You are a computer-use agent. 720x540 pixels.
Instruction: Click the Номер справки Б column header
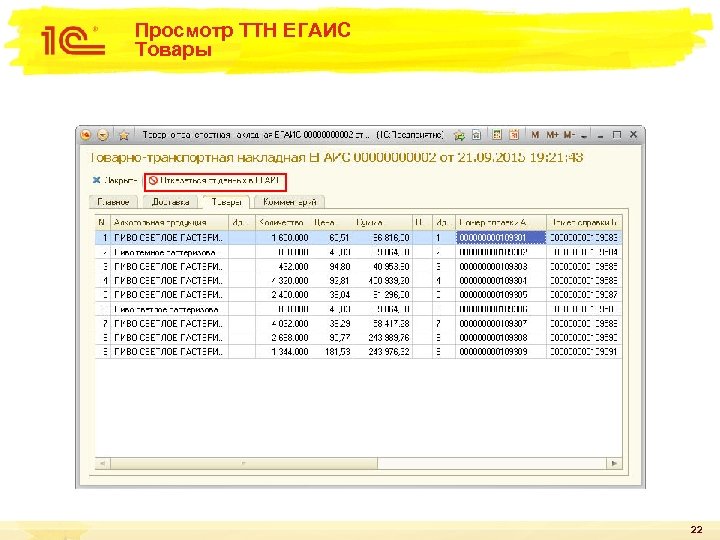(x=584, y=223)
